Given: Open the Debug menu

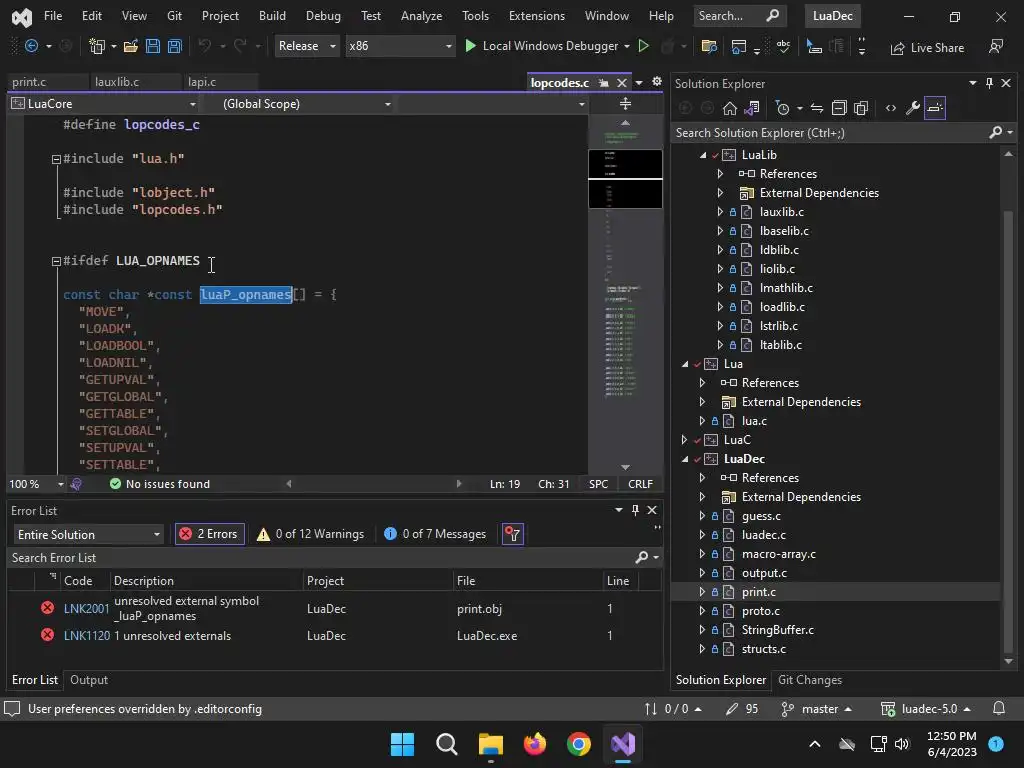Looking at the screenshot, I should [x=323, y=16].
